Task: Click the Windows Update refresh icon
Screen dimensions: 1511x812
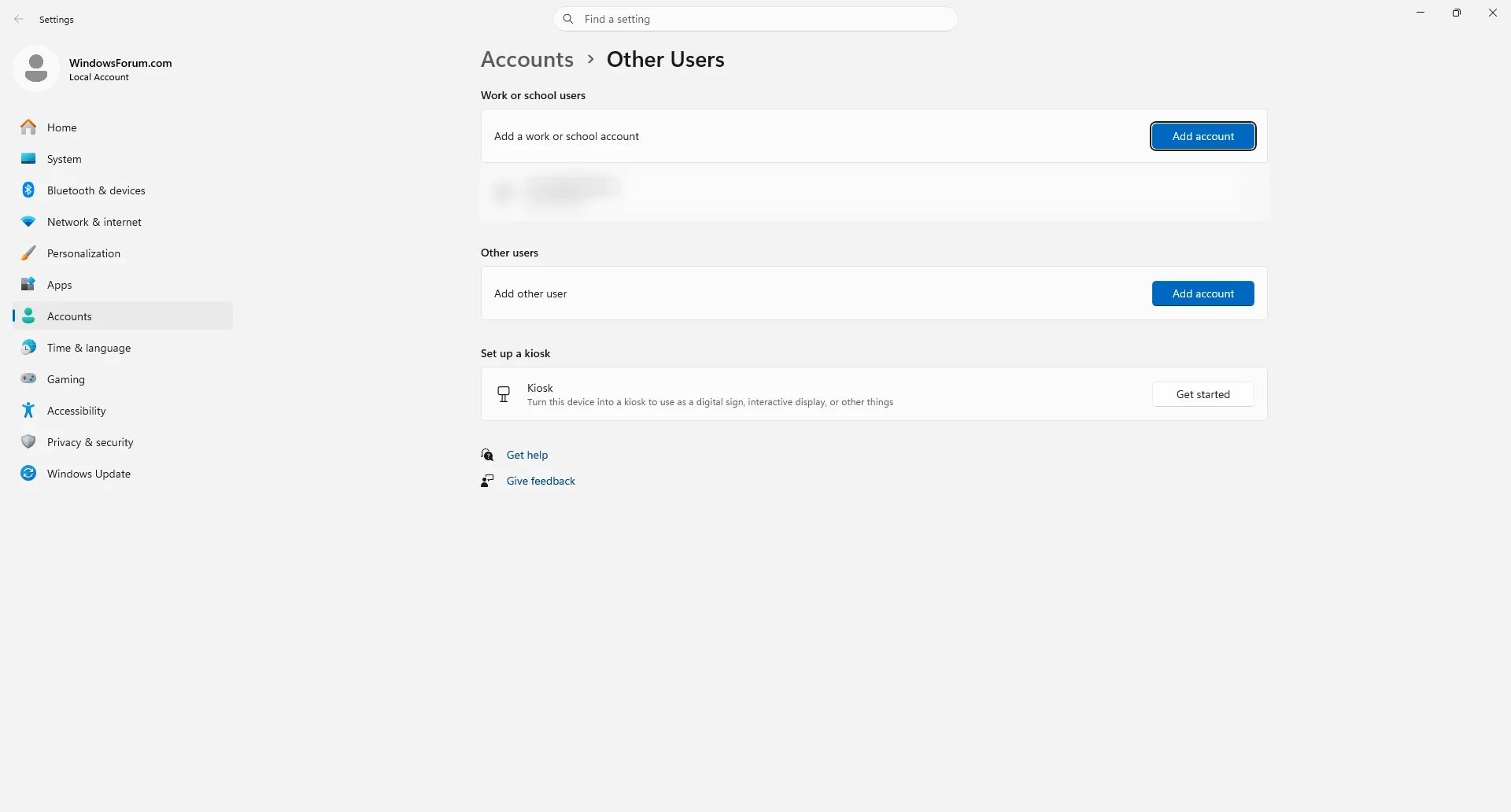Action: (x=28, y=474)
